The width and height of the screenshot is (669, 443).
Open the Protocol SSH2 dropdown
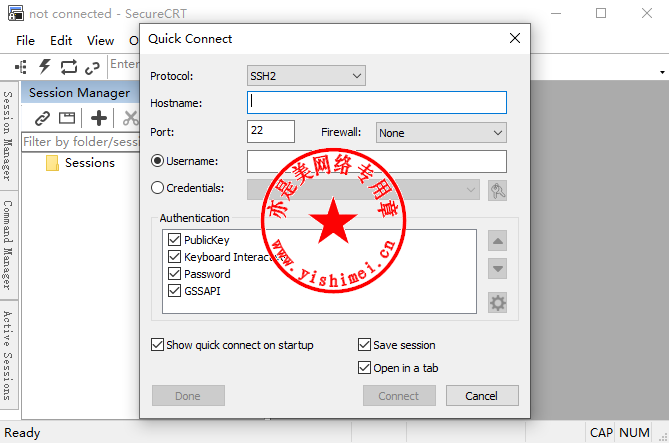[306, 76]
